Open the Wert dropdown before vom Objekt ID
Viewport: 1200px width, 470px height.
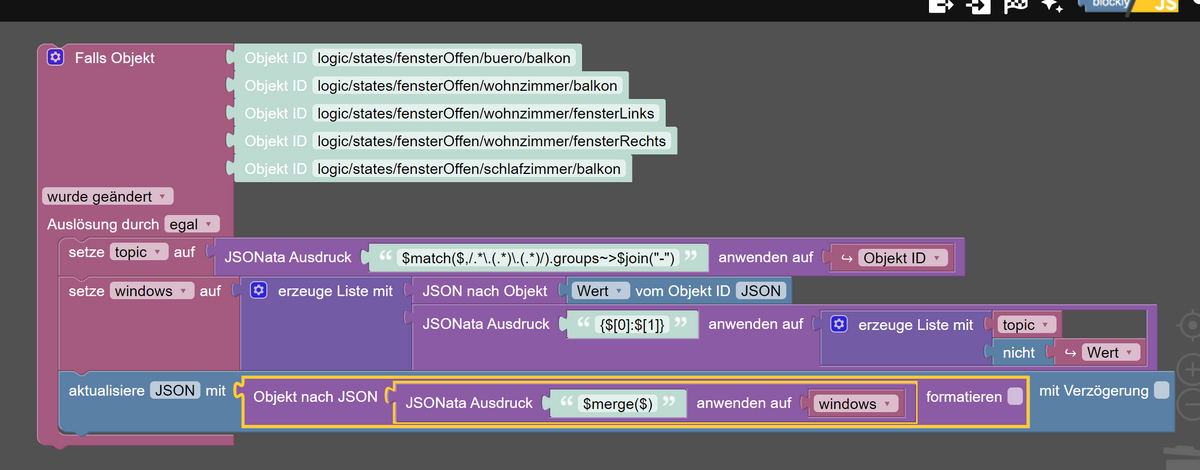tap(600, 291)
